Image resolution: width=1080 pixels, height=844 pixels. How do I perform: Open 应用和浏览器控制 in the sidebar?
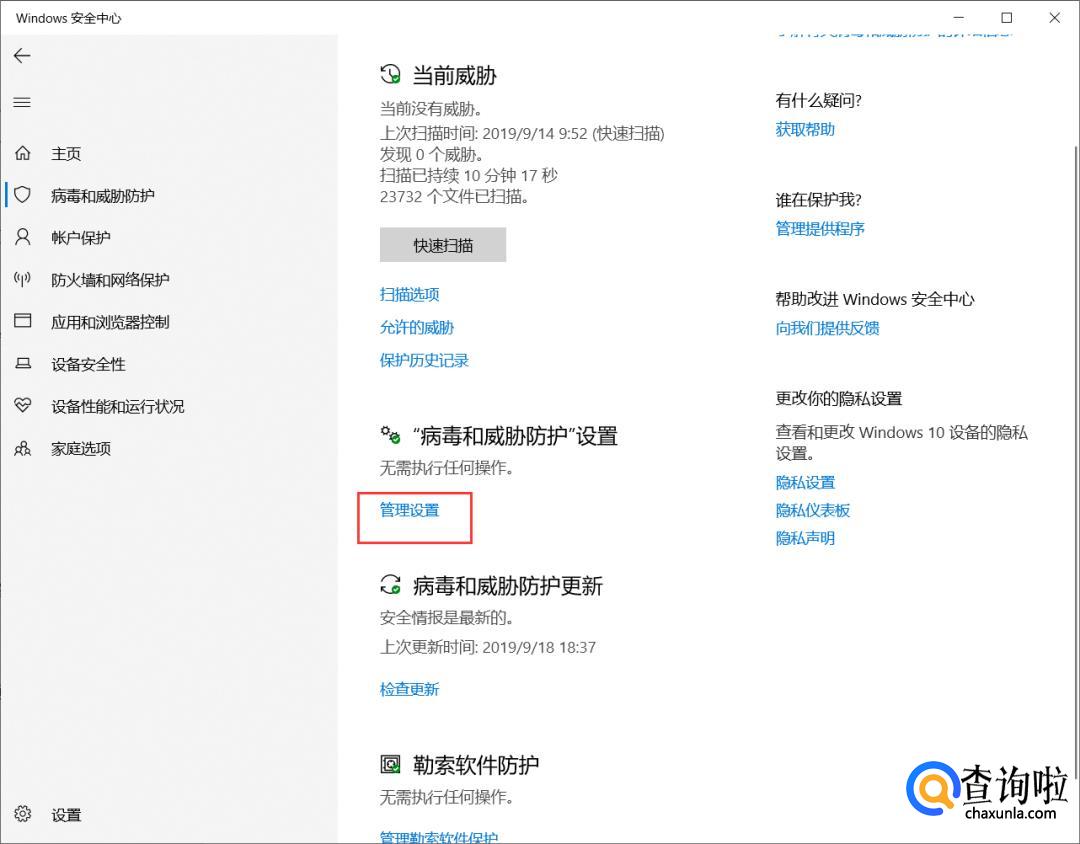[x=110, y=322]
